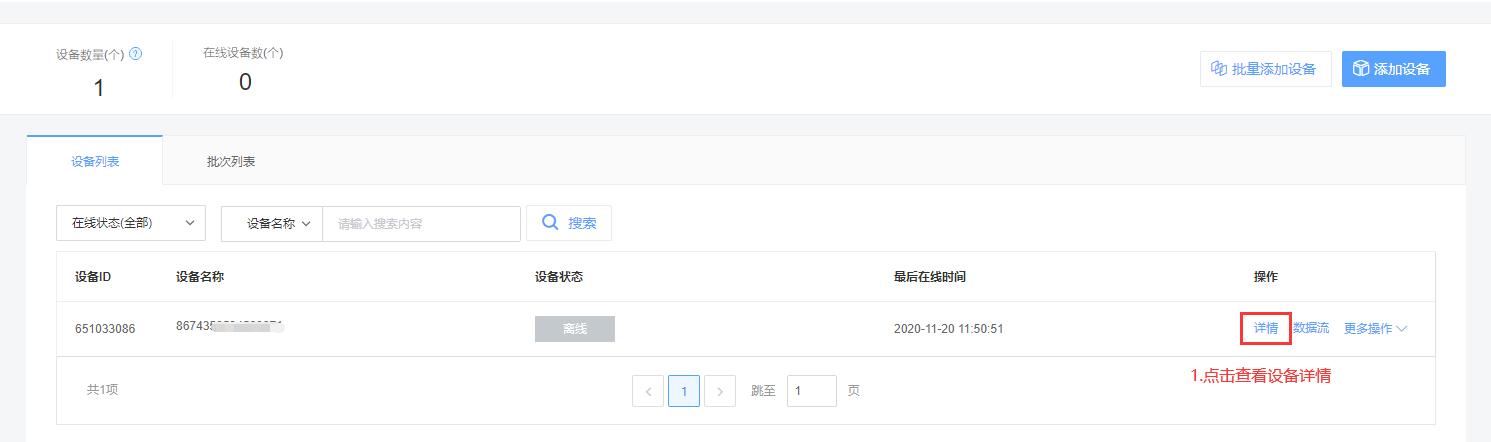Select page 1 in pagination

[x=684, y=391]
